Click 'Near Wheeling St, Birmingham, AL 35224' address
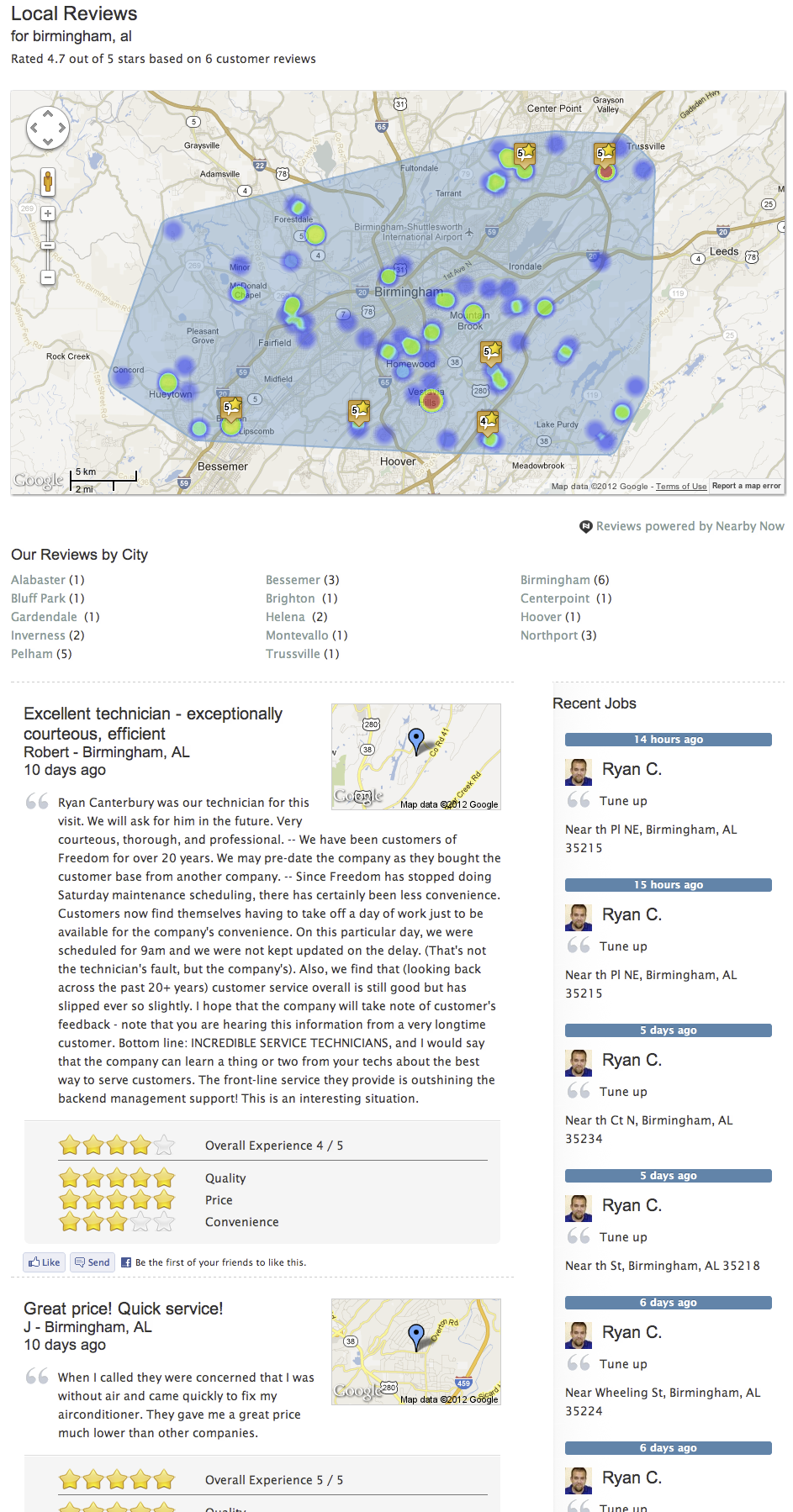793x1512 pixels. tap(663, 1402)
